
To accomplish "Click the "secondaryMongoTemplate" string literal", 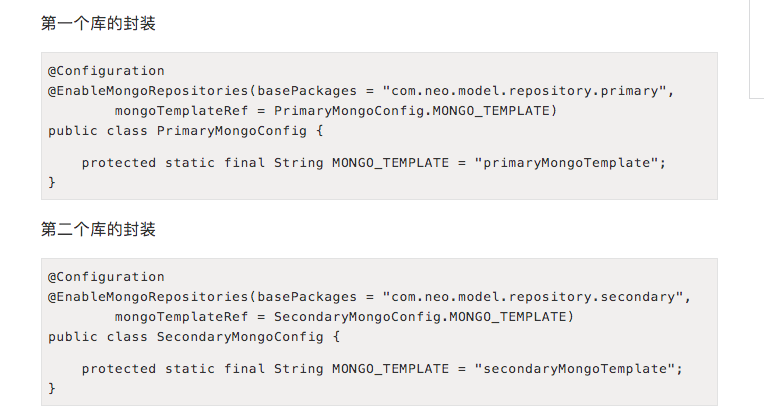I will 578,369.
